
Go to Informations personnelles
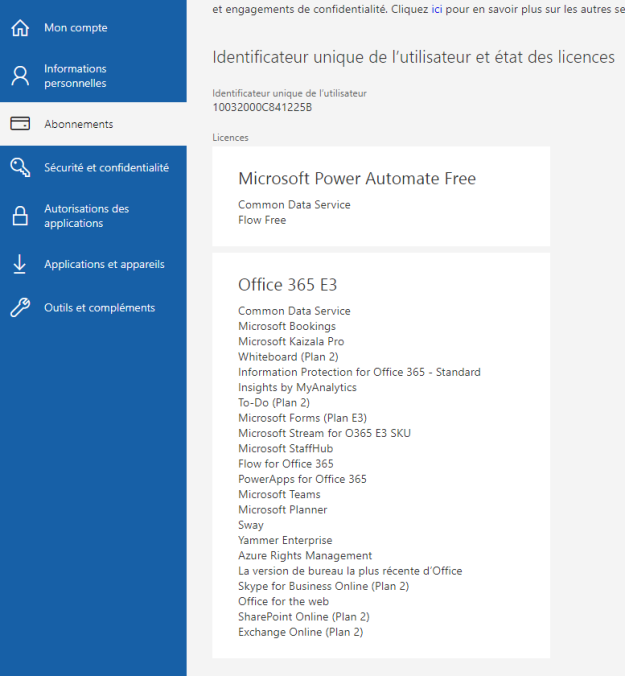click(75, 76)
